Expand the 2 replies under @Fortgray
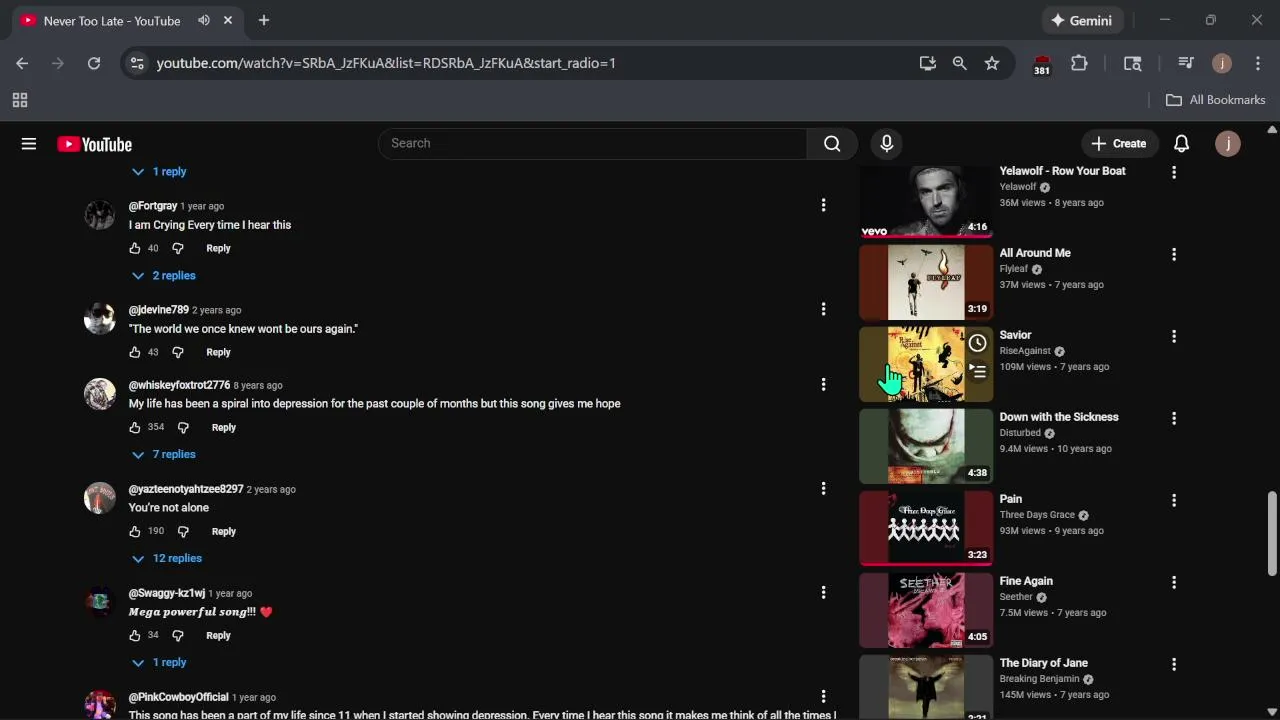Image resolution: width=1280 pixels, height=720 pixels. 164,275
